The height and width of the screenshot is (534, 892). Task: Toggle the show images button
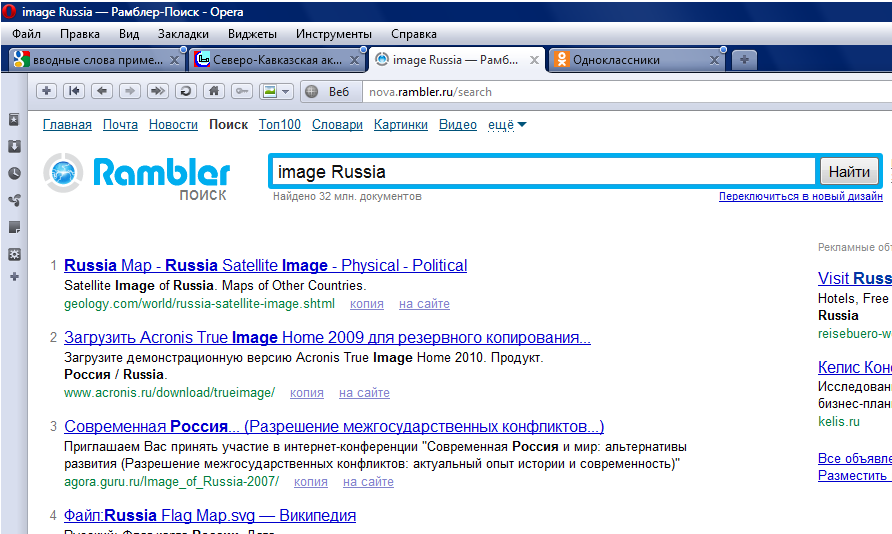pyautogui.click(x=269, y=91)
